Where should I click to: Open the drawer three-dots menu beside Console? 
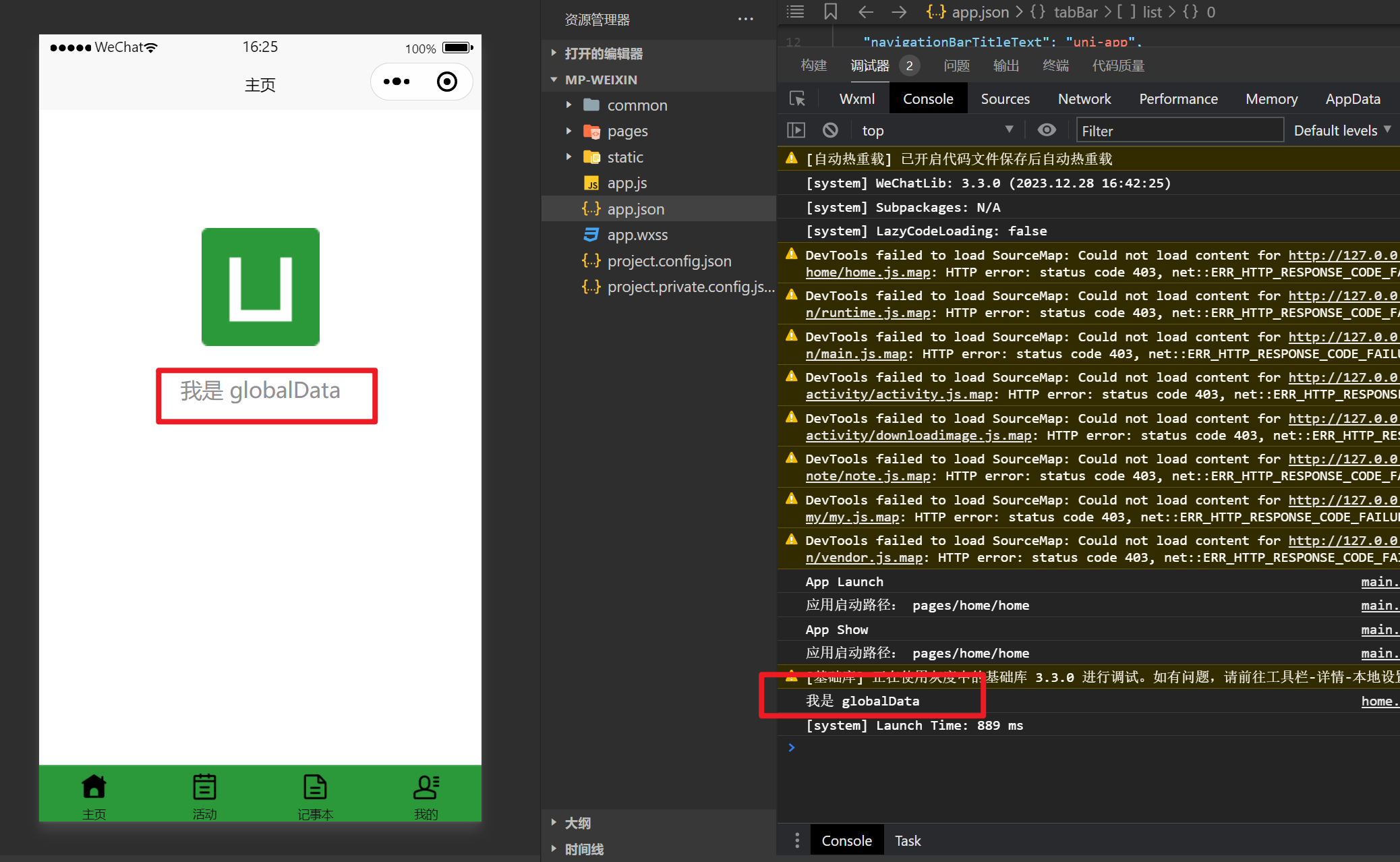(797, 840)
